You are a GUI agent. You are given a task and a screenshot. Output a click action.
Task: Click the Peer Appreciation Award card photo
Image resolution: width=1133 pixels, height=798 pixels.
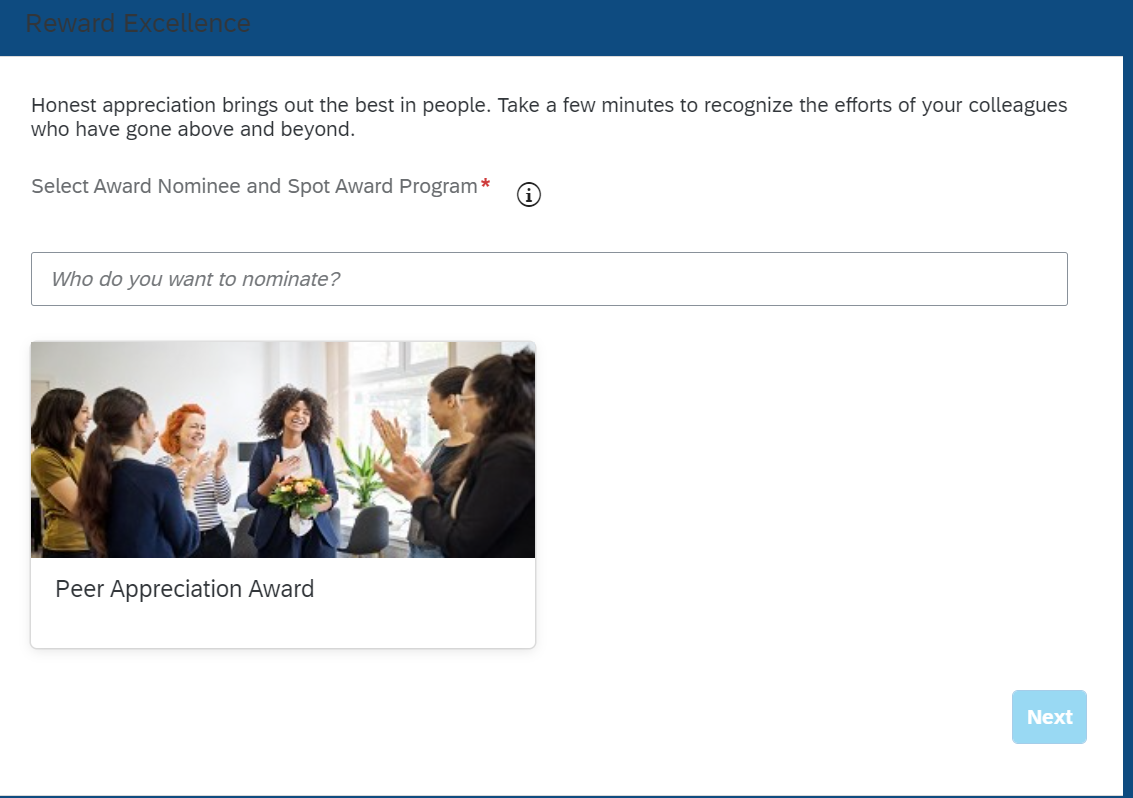(x=283, y=450)
